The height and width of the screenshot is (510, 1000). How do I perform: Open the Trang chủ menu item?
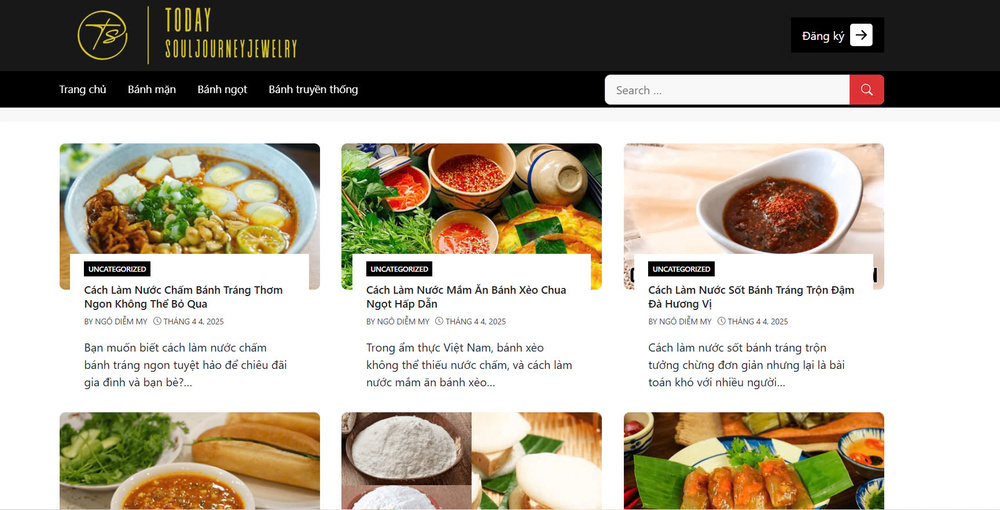point(83,90)
